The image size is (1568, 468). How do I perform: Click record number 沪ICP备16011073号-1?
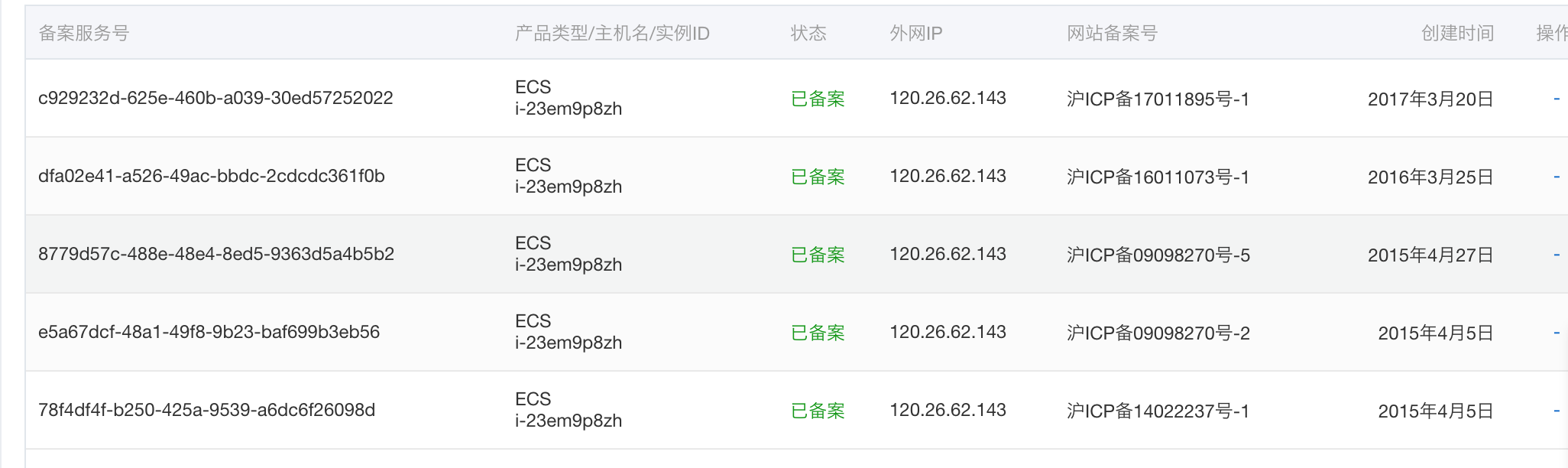click(x=1158, y=177)
